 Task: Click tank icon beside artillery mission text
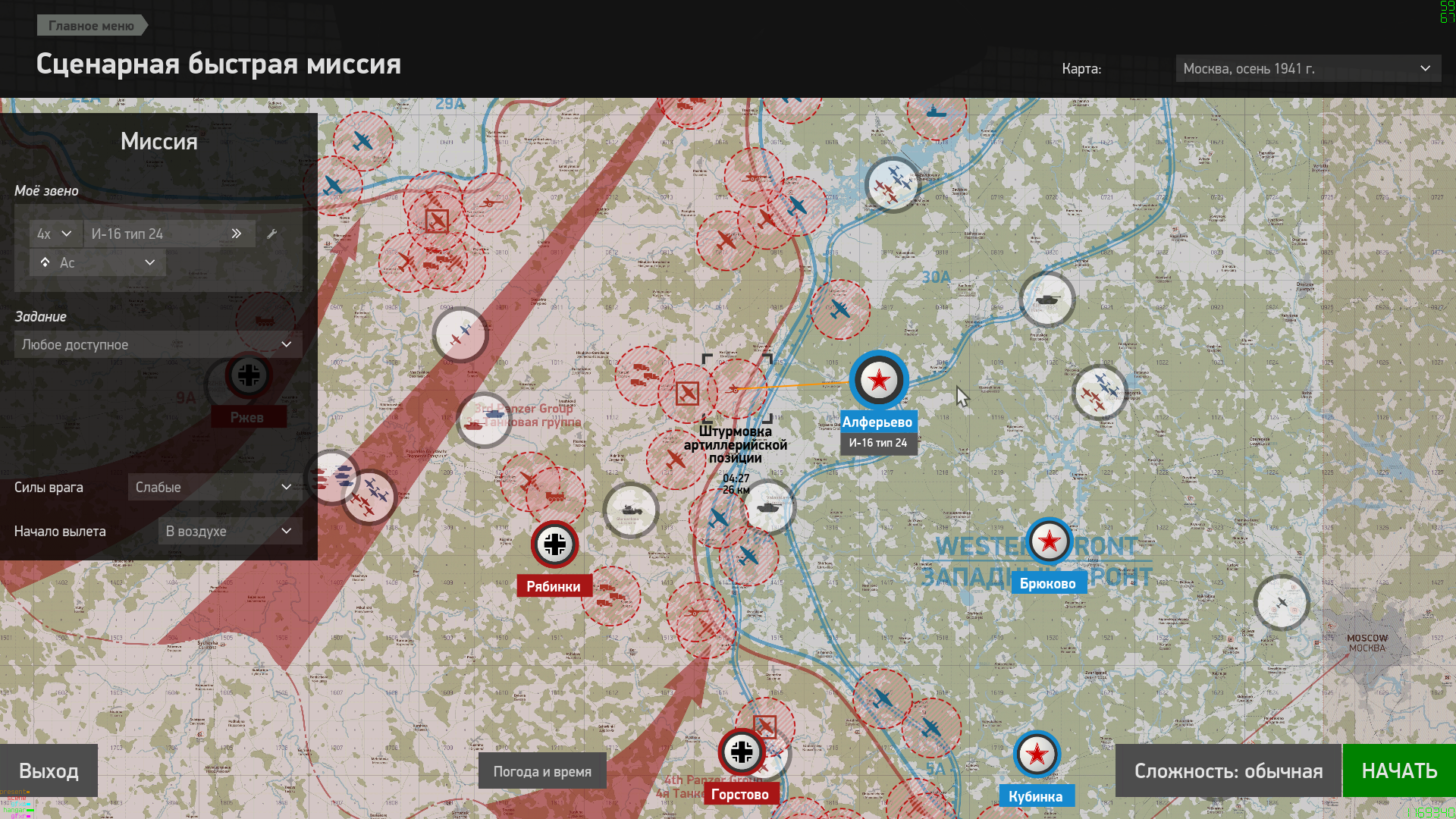point(769,507)
